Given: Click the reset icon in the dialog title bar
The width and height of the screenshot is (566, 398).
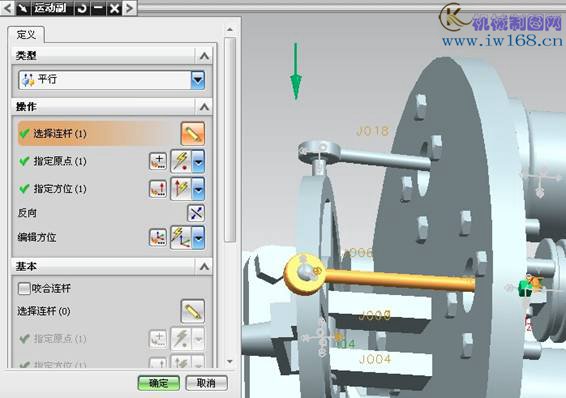Looking at the screenshot, I should [x=82, y=8].
